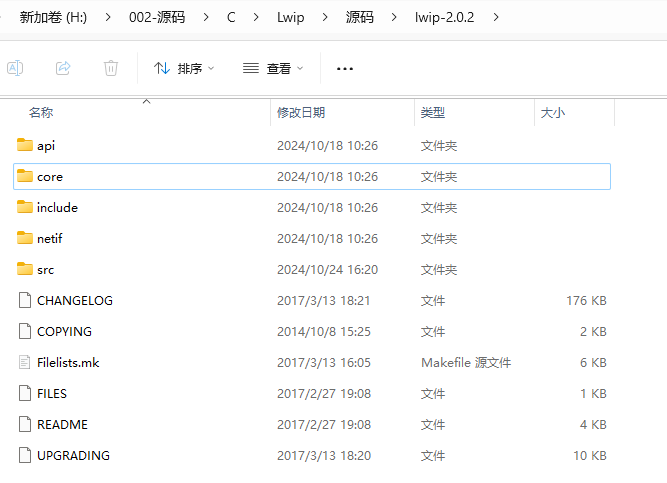The width and height of the screenshot is (667, 483).
Task: Click the Share toolbar icon
Action: (x=63, y=68)
